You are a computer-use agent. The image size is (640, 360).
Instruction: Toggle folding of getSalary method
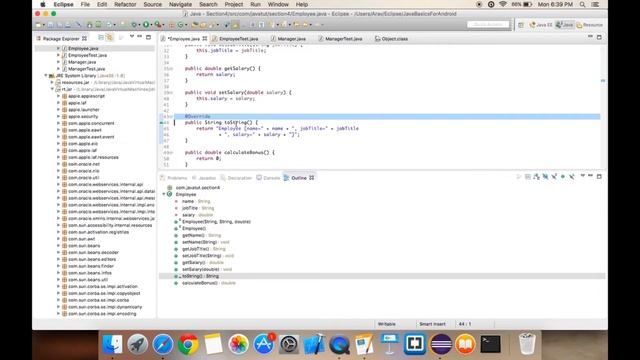[x=171, y=69]
